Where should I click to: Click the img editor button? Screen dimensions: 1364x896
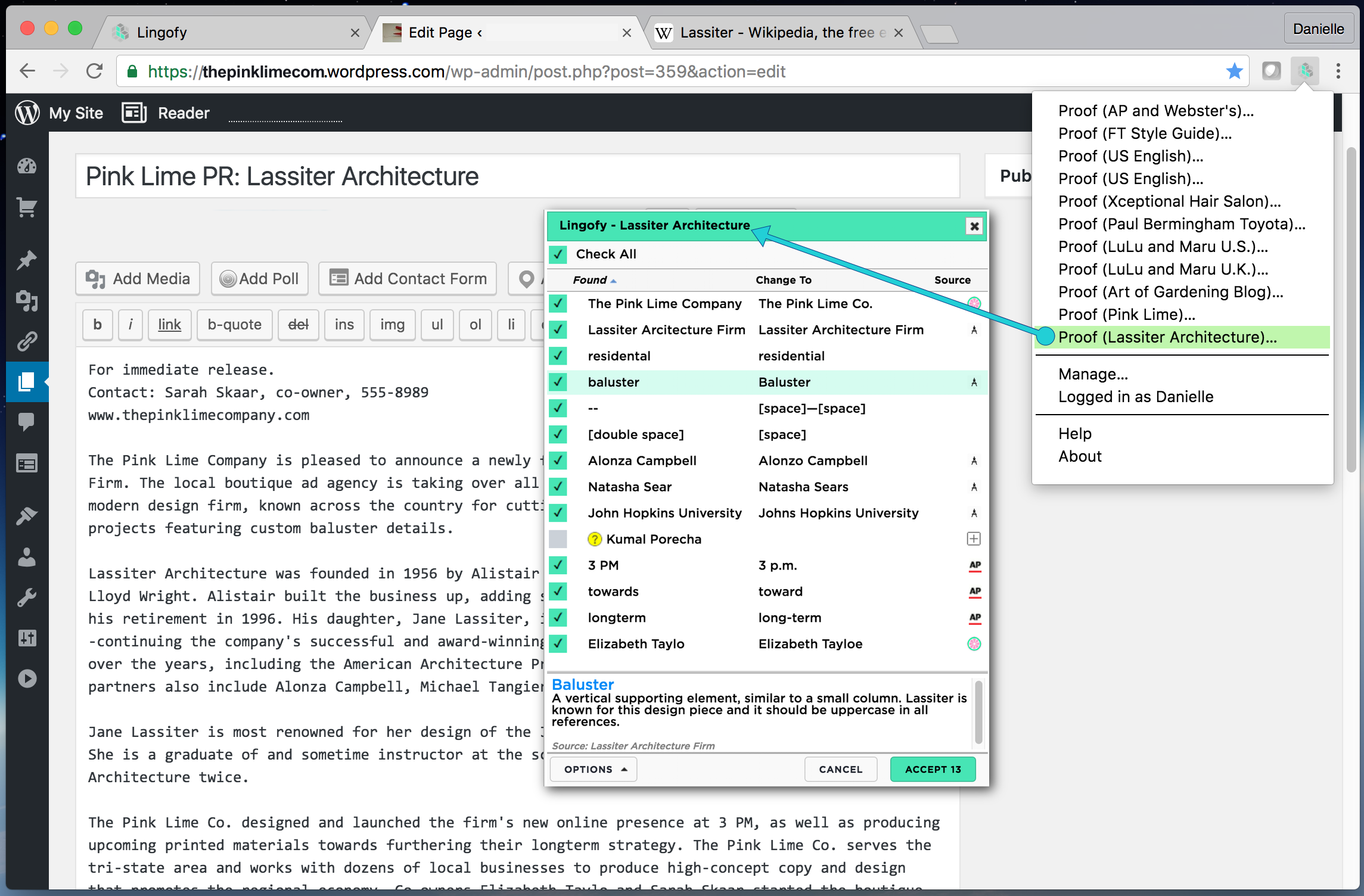coord(392,325)
